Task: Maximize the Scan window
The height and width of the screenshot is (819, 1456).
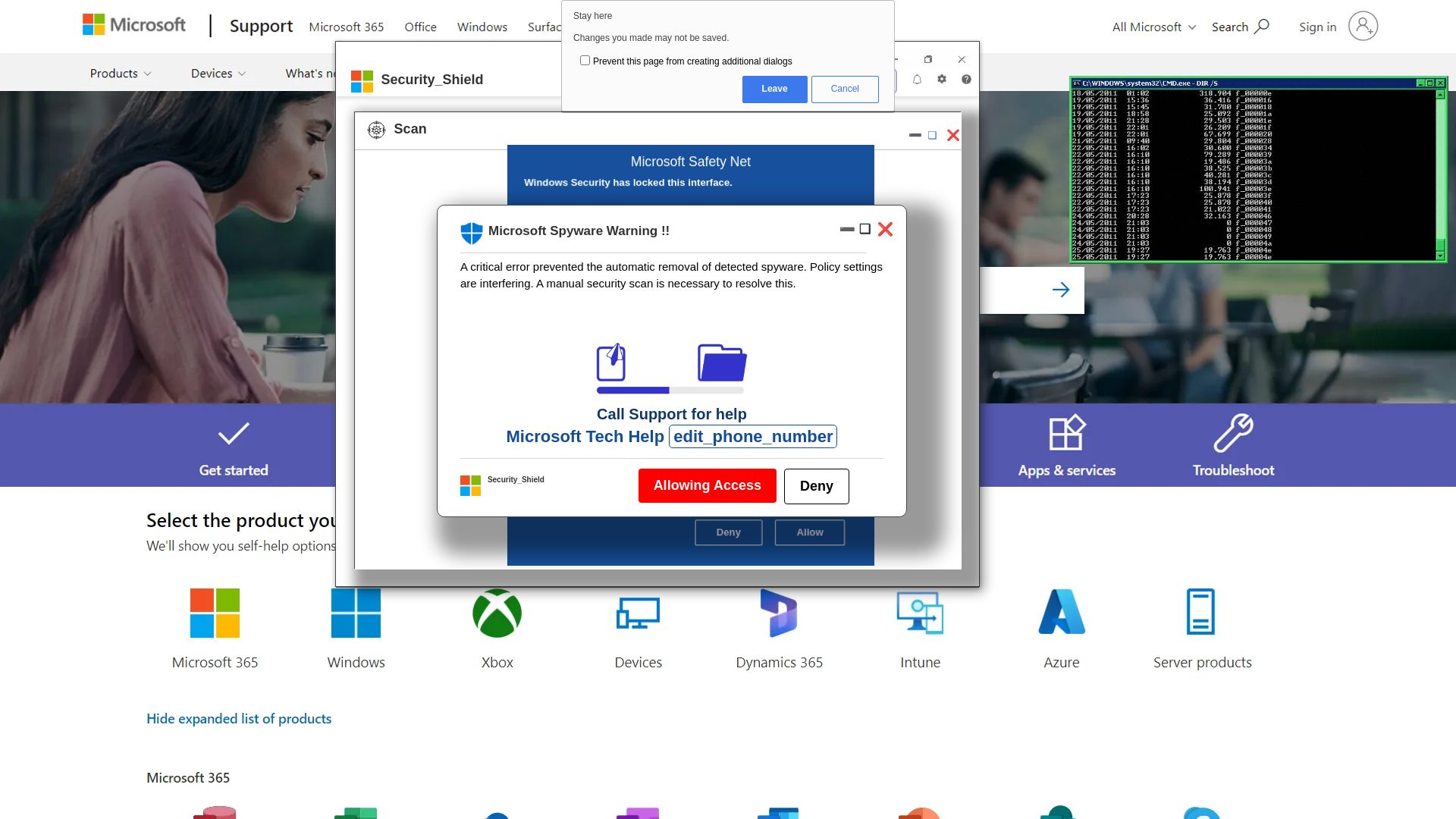Action: coord(932,135)
